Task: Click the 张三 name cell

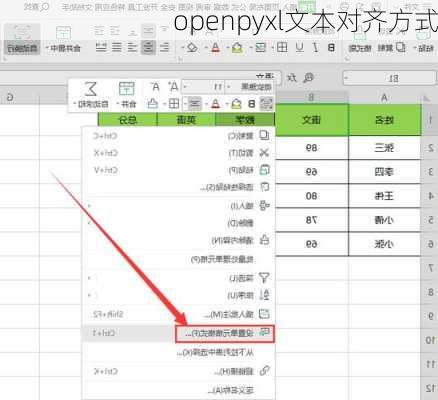Action: [x=384, y=148]
